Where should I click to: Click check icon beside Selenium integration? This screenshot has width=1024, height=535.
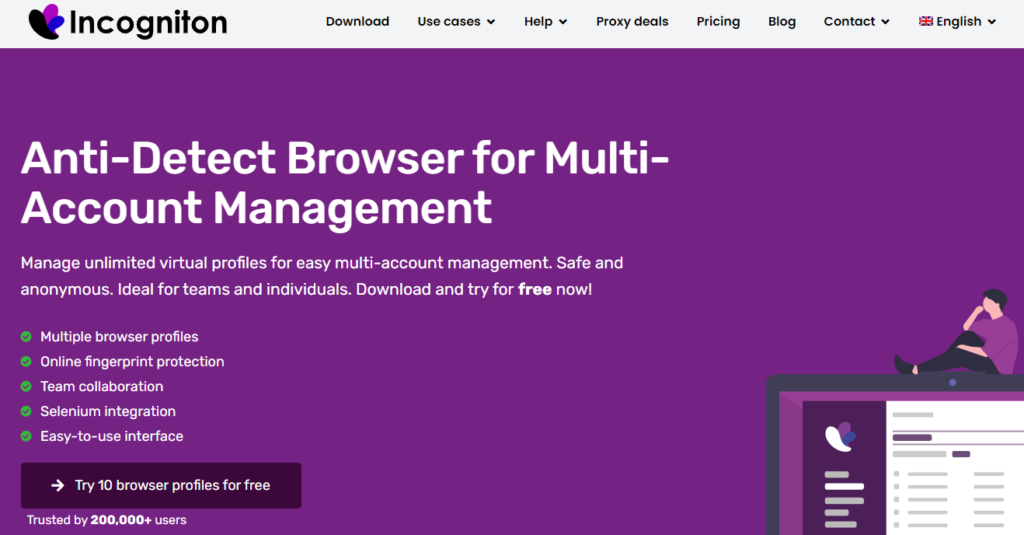pyautogui.click(x=26, y=412)
